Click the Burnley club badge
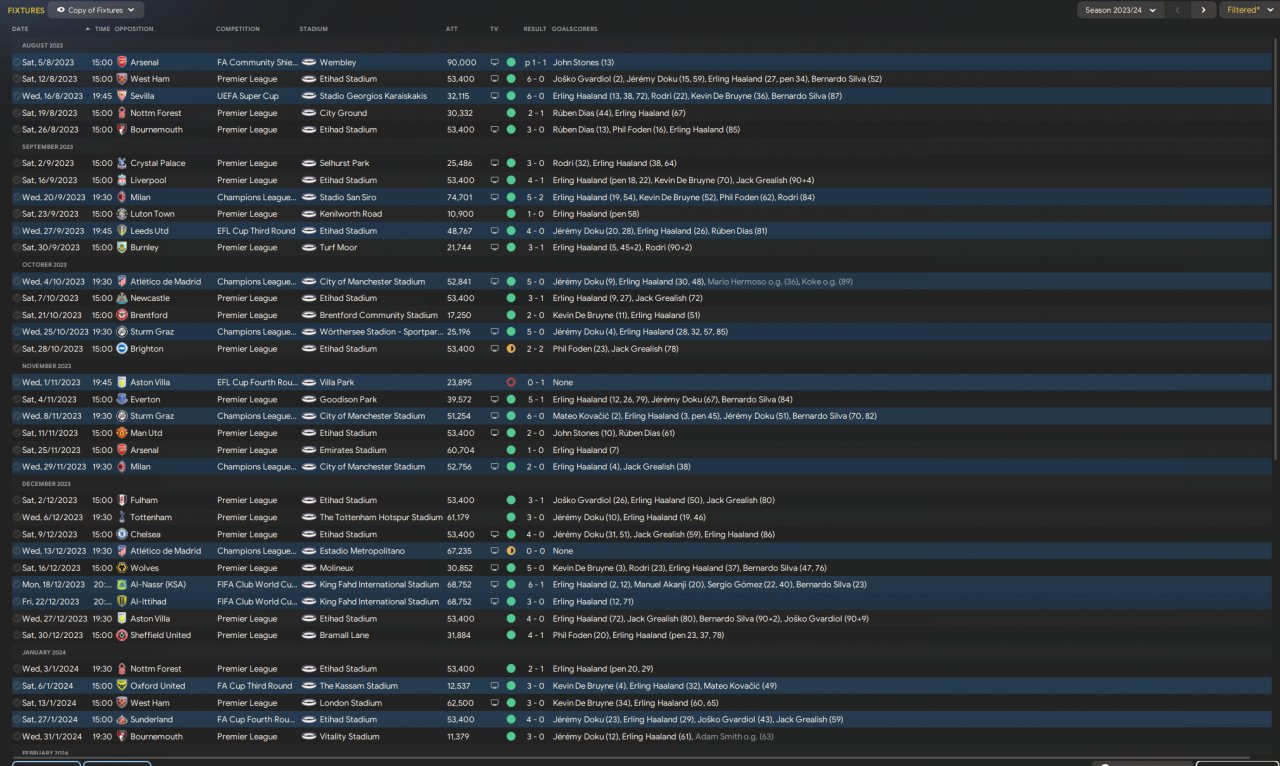 coord(122,247)
